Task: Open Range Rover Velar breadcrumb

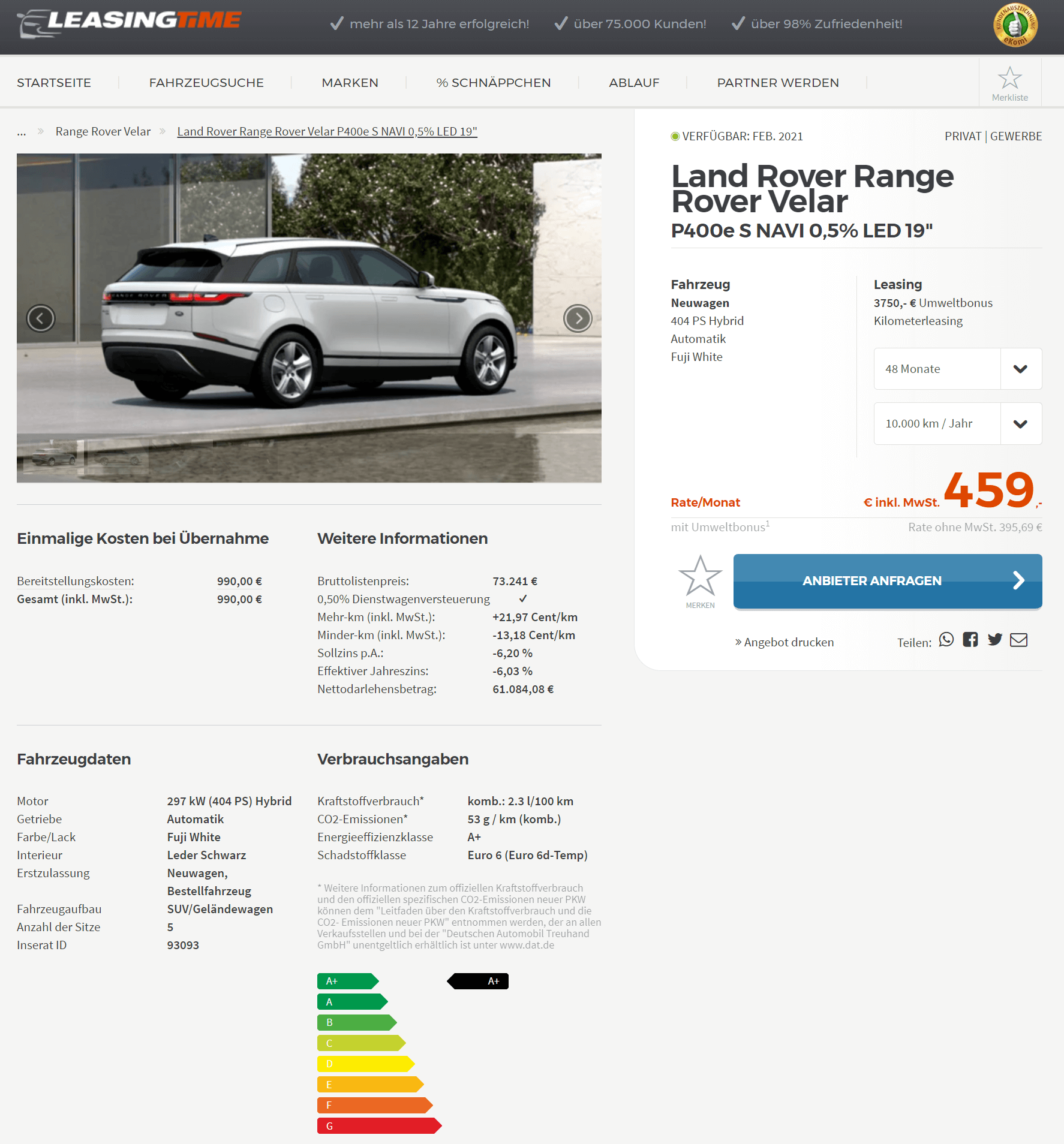Action: (x=103, y=131)
